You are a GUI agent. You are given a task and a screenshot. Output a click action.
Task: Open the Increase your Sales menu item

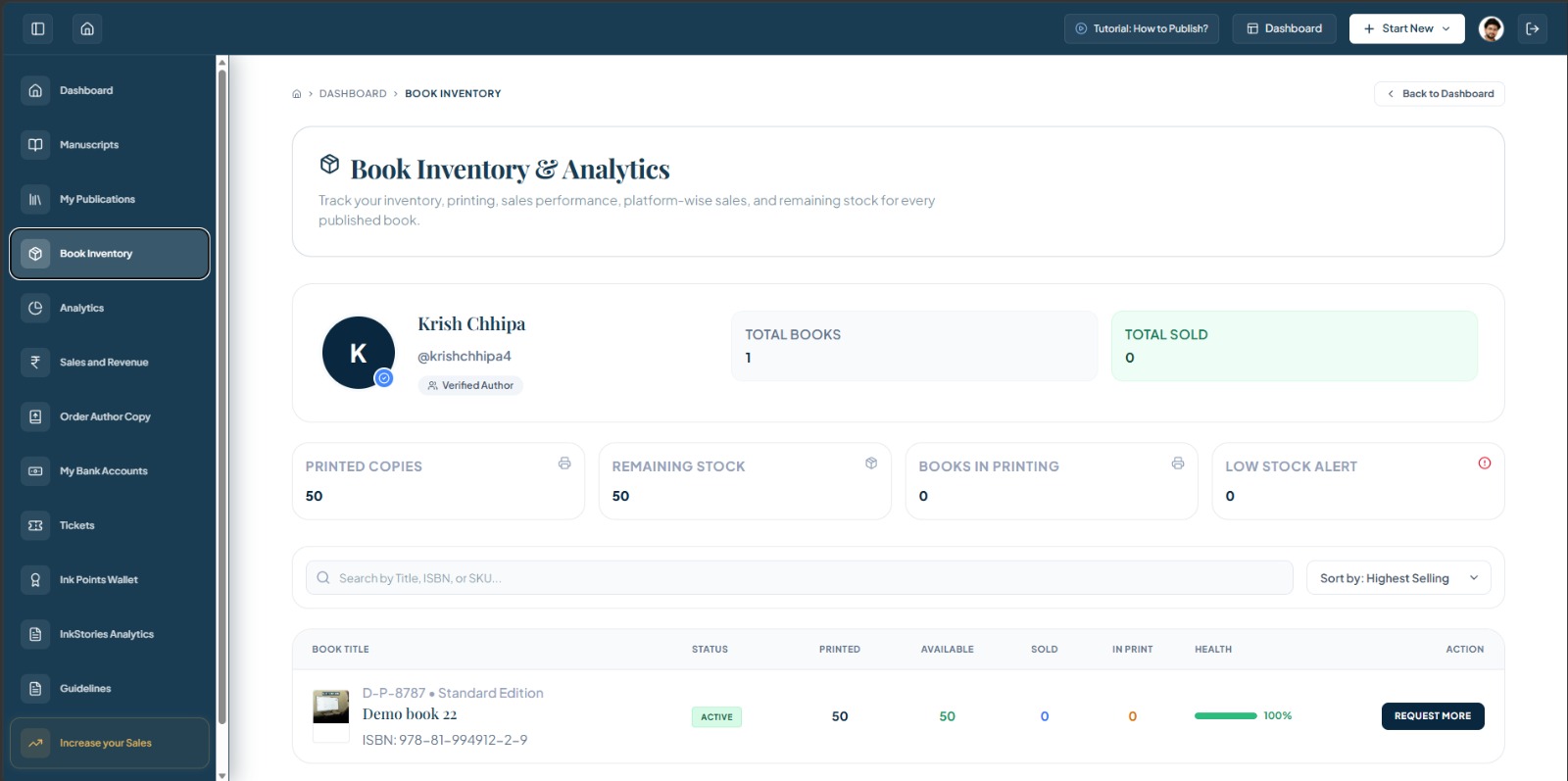tap(110, 743)
